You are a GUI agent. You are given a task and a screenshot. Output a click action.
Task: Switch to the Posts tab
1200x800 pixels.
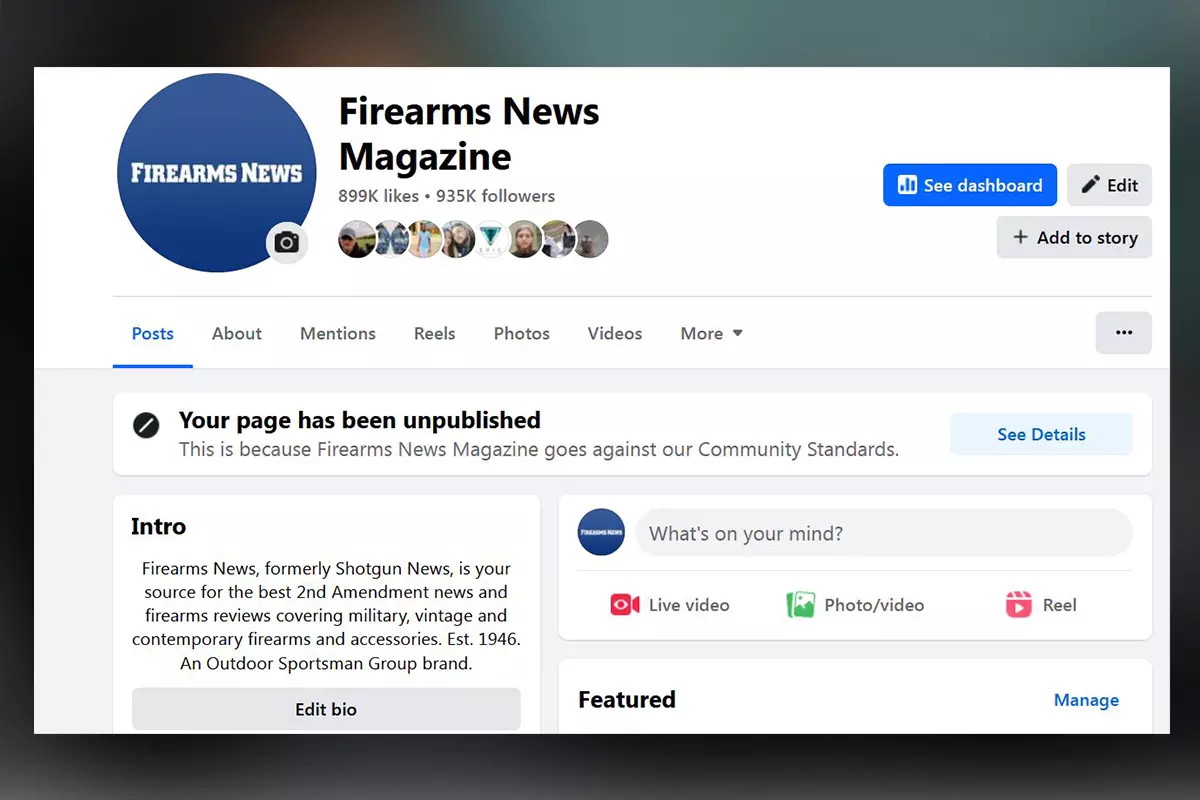153,334
